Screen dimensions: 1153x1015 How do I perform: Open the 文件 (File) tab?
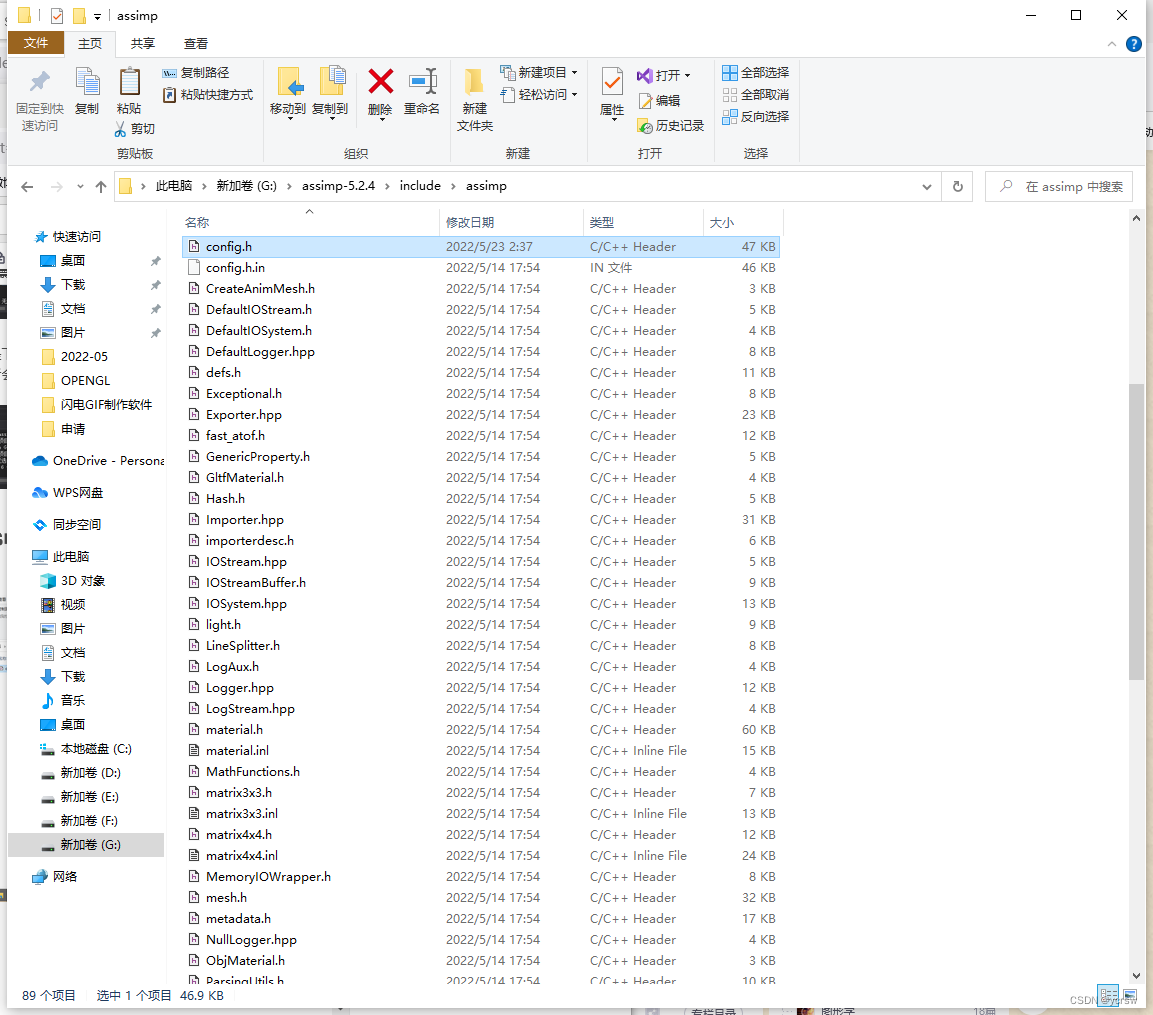(35, 43)
